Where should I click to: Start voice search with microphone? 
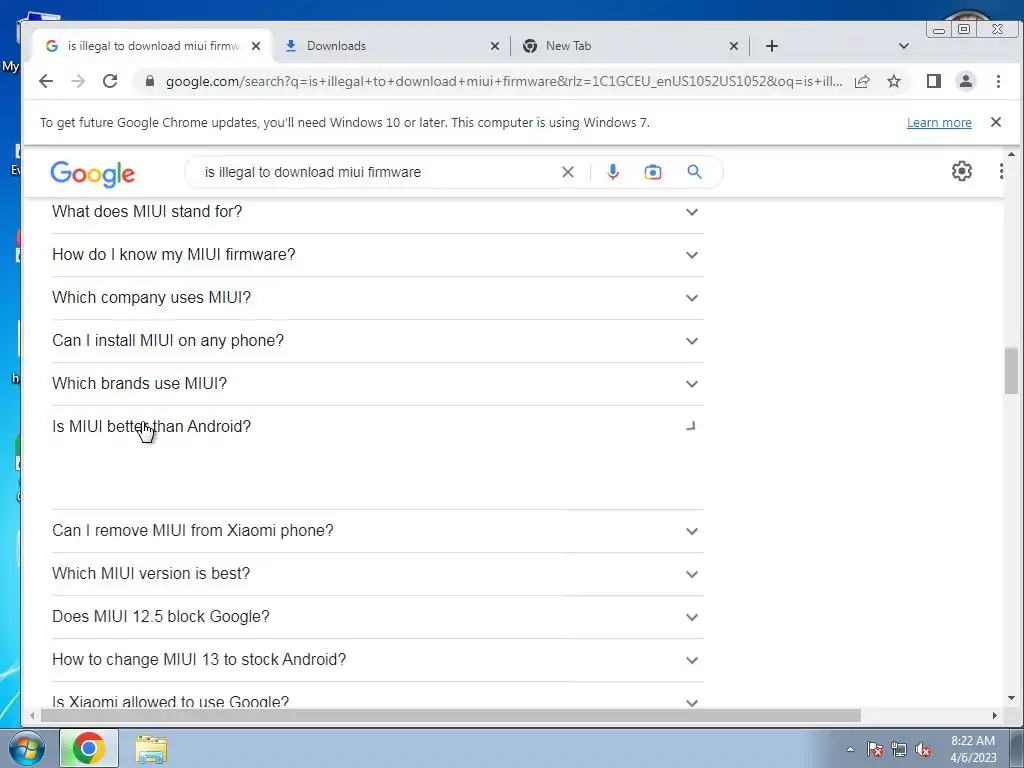[613, 172]
